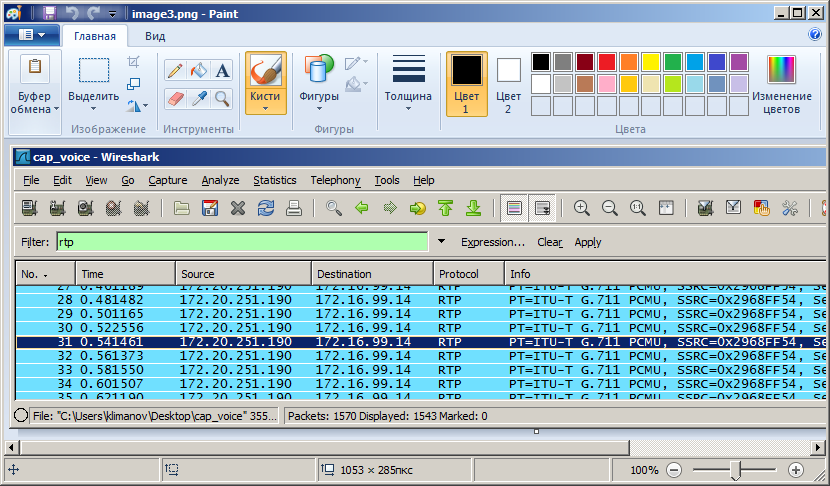Click the Wireshark Normal size 1:1 icon

(638, 208)
